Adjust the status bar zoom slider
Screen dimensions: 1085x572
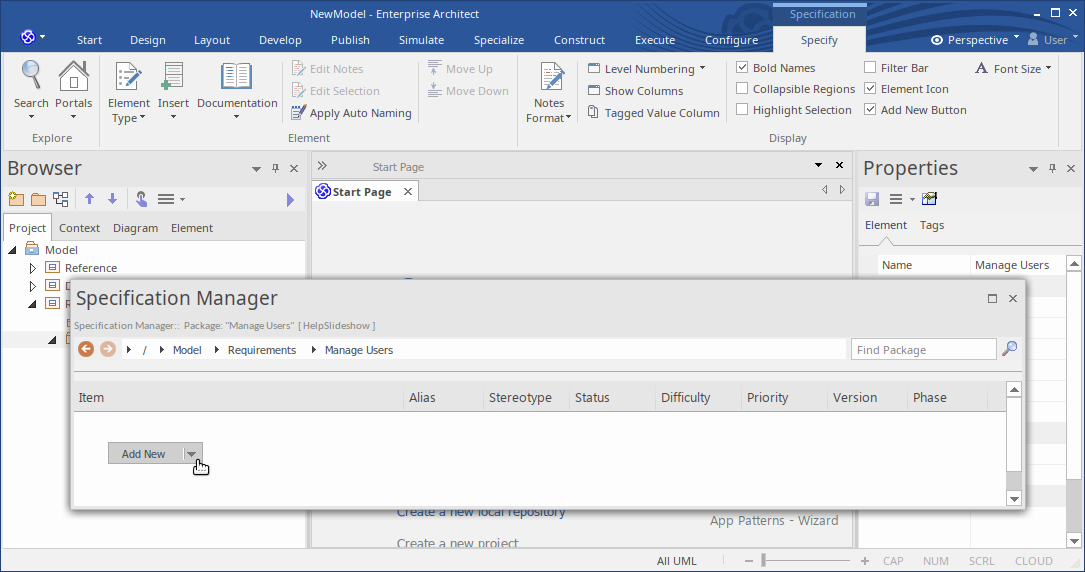coord(764,560)
